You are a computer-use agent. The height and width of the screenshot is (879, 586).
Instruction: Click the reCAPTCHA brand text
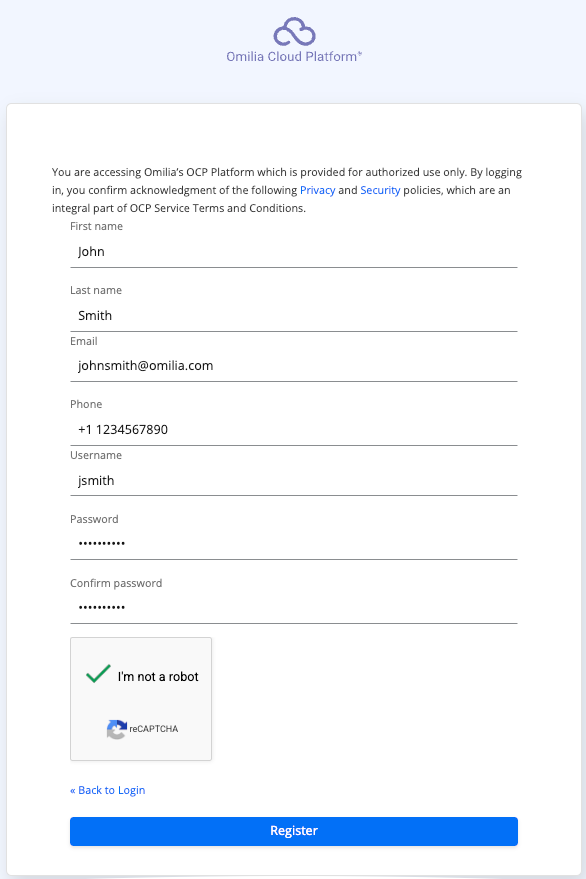(154, 729)
